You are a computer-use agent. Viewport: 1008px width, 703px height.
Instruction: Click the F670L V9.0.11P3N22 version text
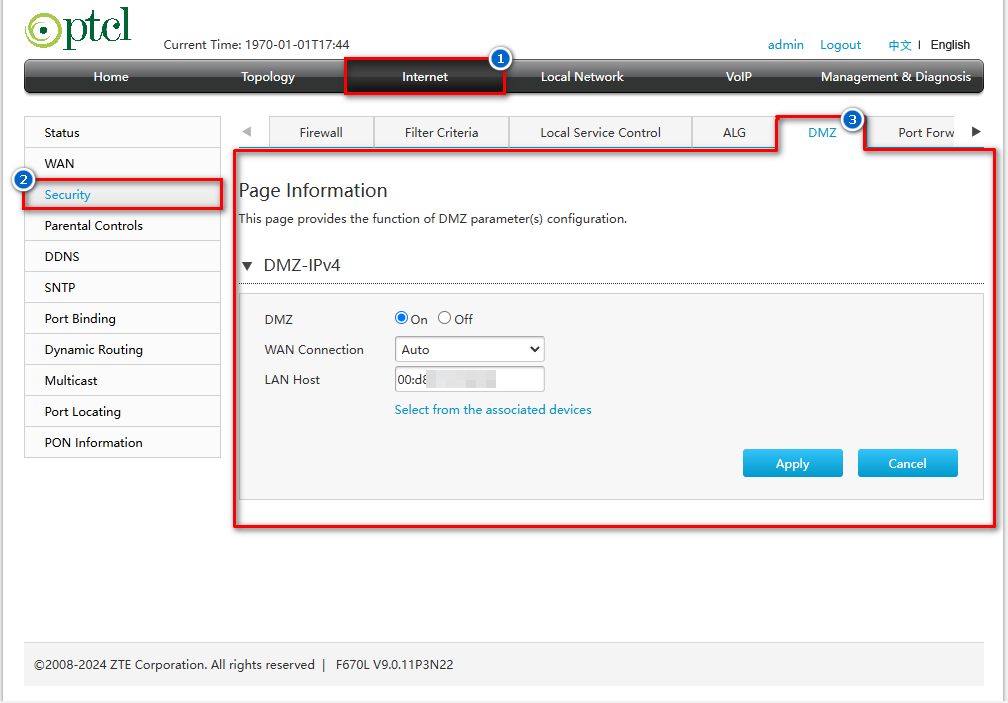pos(395,664)
